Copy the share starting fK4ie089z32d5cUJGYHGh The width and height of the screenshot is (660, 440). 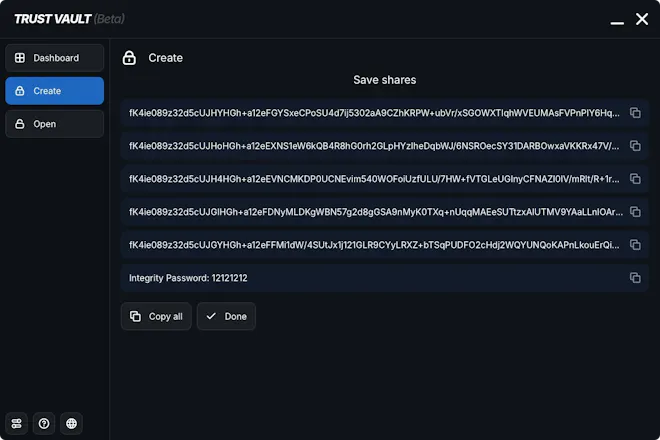[635, 245]
